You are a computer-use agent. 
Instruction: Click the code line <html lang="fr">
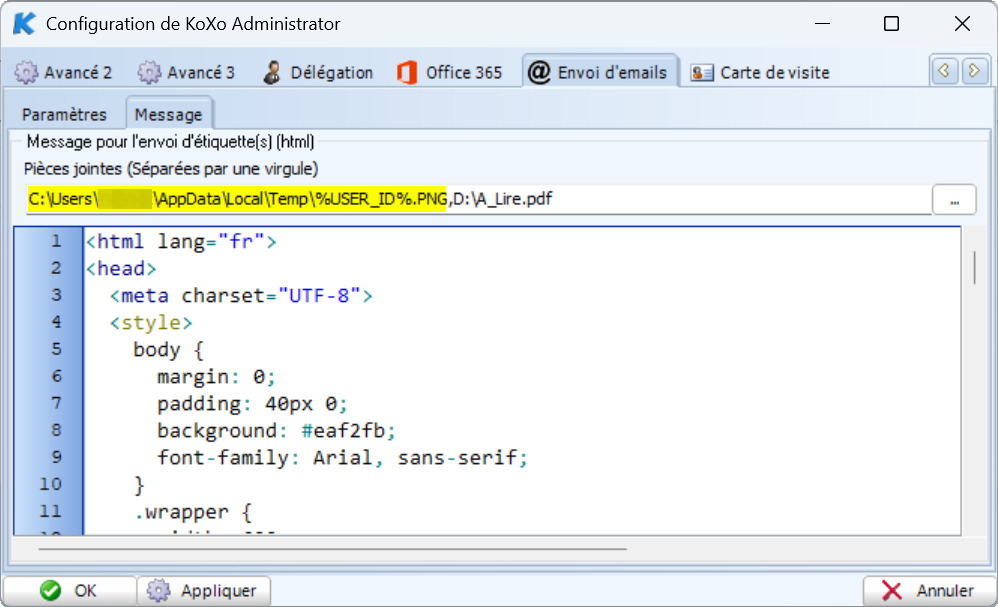point(181,242)
